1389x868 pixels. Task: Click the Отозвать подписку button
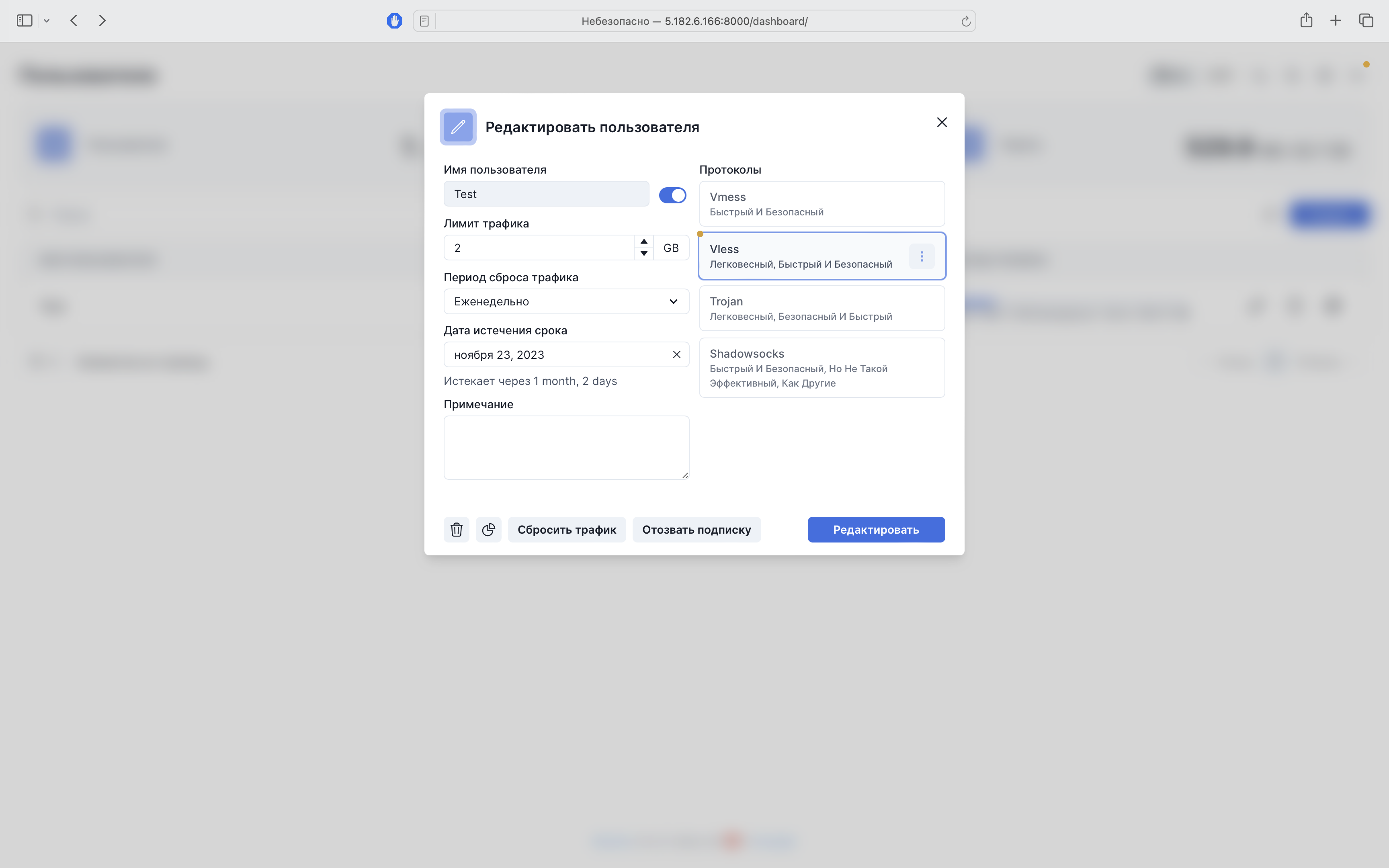point(696,529)
